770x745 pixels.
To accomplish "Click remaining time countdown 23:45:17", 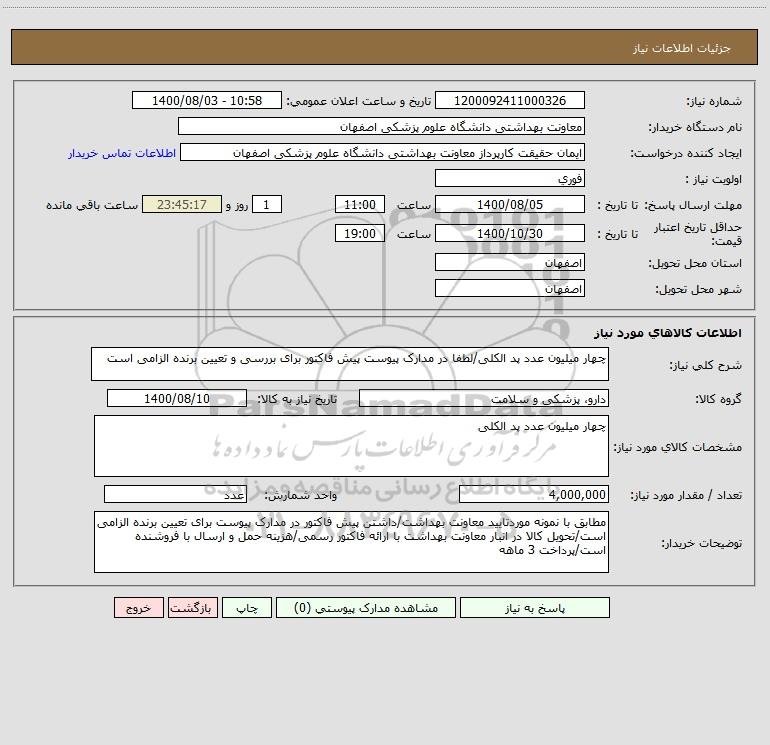I will tap(182, 204).
